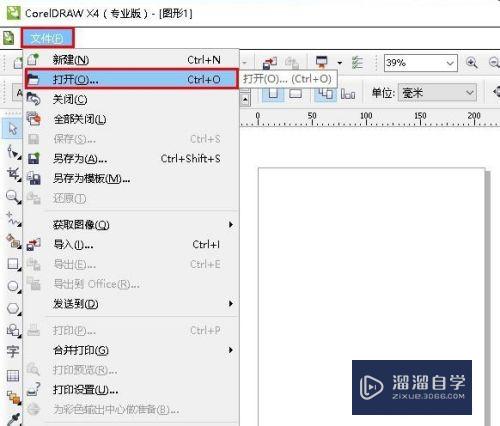The width and height of the screenshot is (500, 426).
Task: Select the Freehand curve tool in toolbox
Action: [x=13, y=219]
